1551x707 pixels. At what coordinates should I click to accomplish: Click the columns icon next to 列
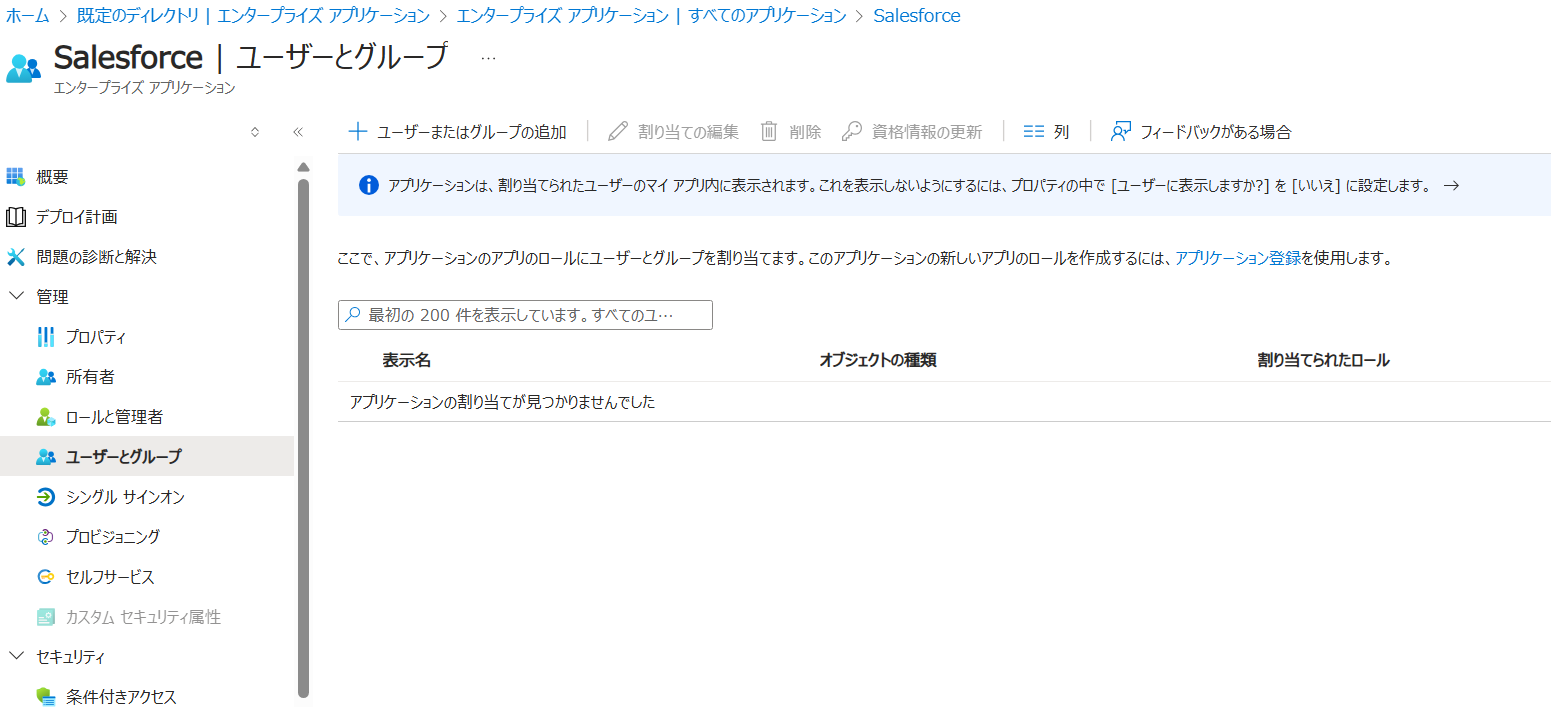[1034, 131]
